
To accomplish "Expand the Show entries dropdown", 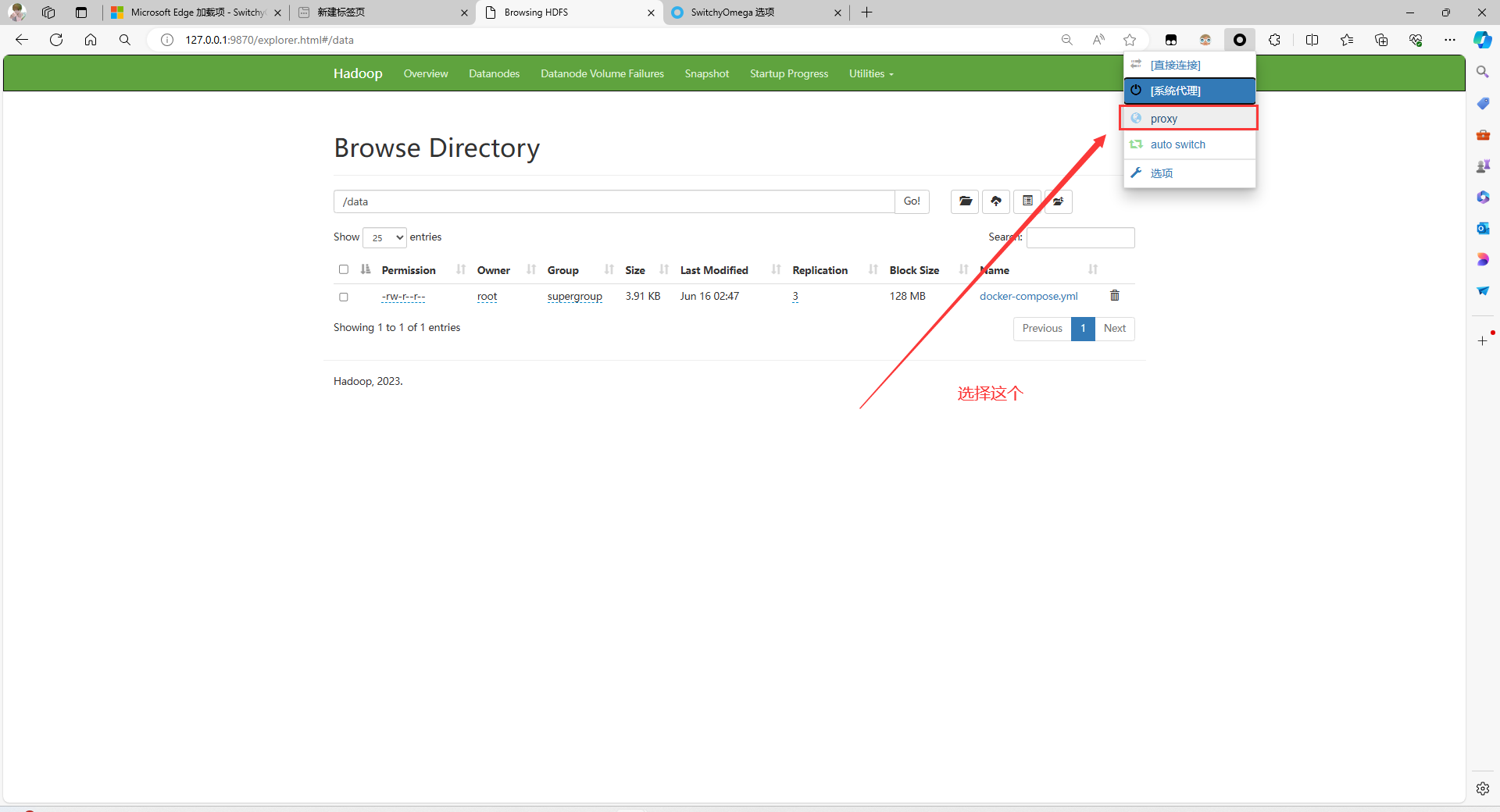I will pos(385,237).
